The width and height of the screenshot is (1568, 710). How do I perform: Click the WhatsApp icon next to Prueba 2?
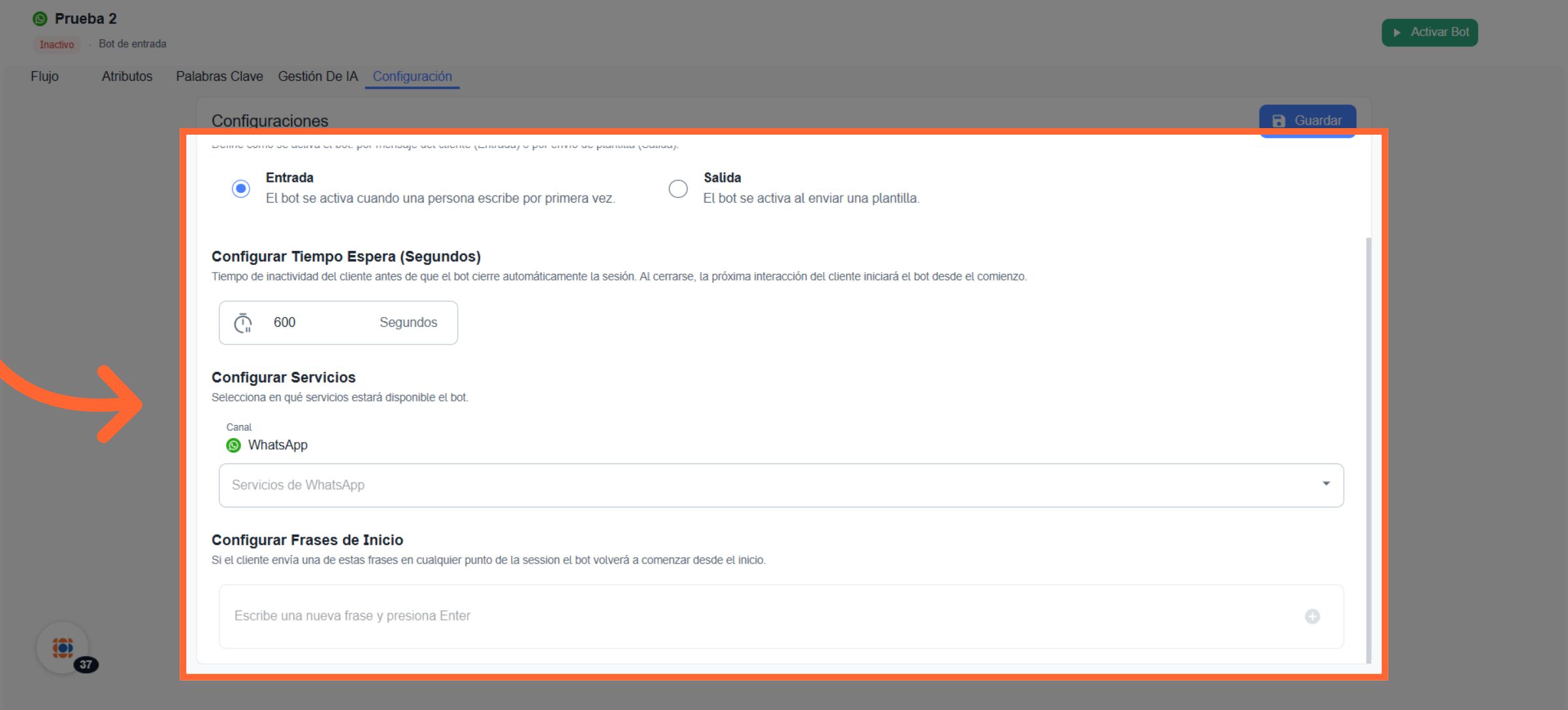coord(40,19)
